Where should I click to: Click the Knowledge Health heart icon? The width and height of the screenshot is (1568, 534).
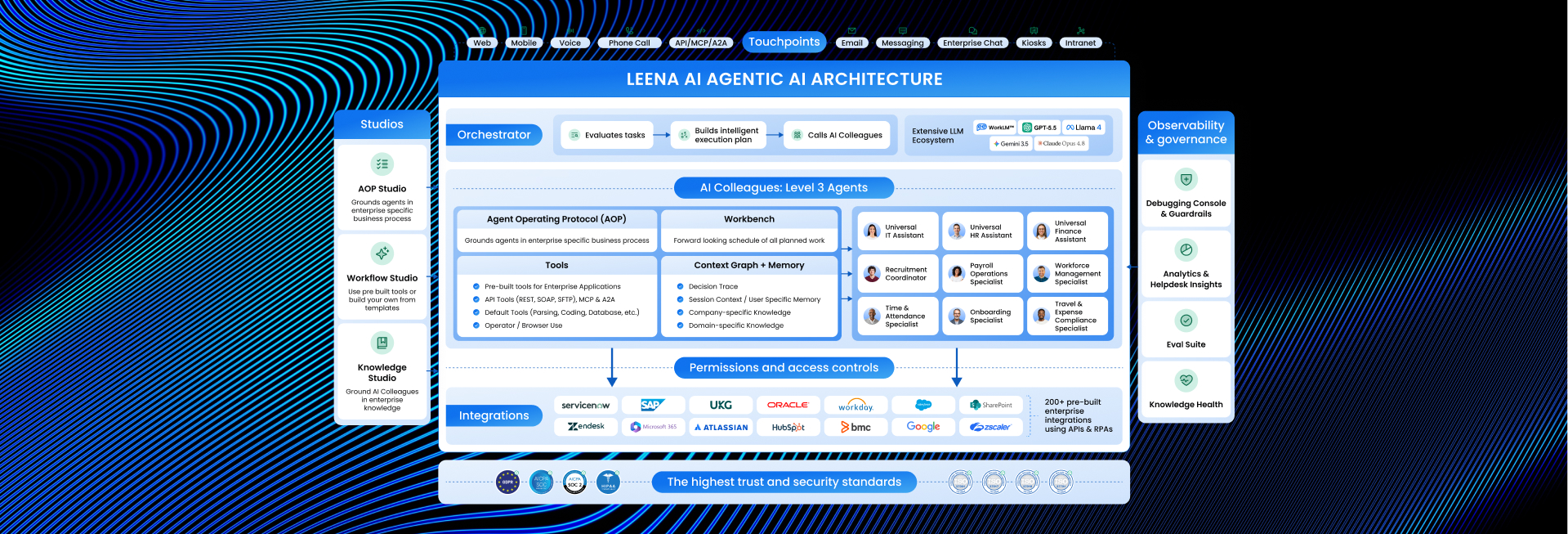point(1186,380)
